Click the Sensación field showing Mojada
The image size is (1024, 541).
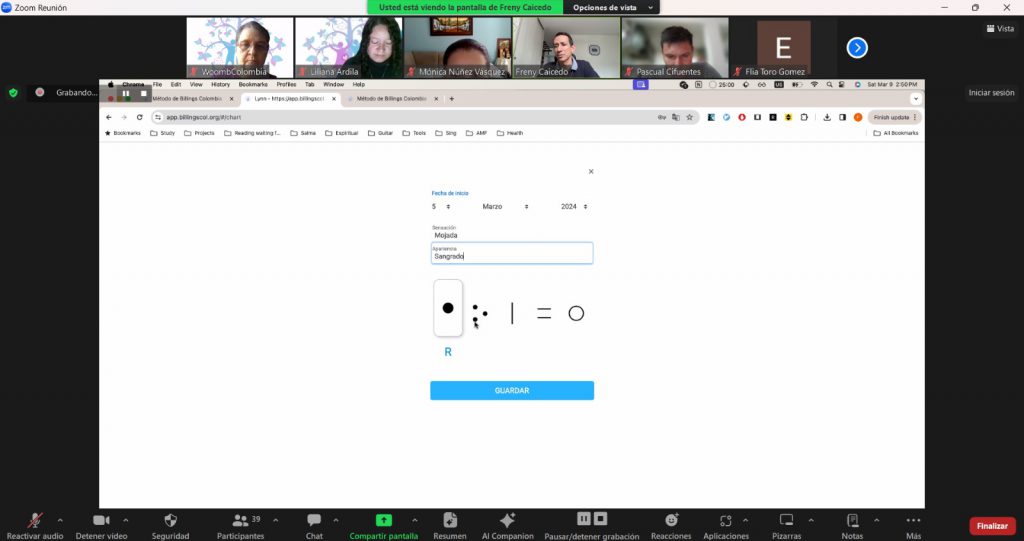pos(512,233)
